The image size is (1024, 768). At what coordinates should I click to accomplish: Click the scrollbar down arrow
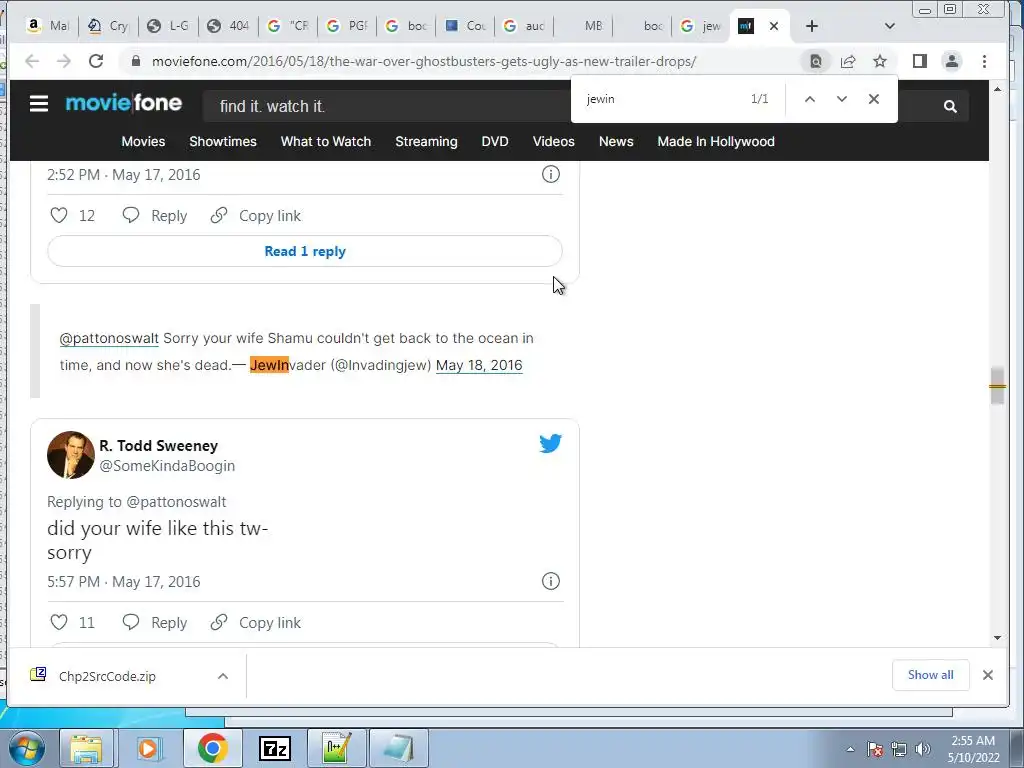click(x=997, y=638)
